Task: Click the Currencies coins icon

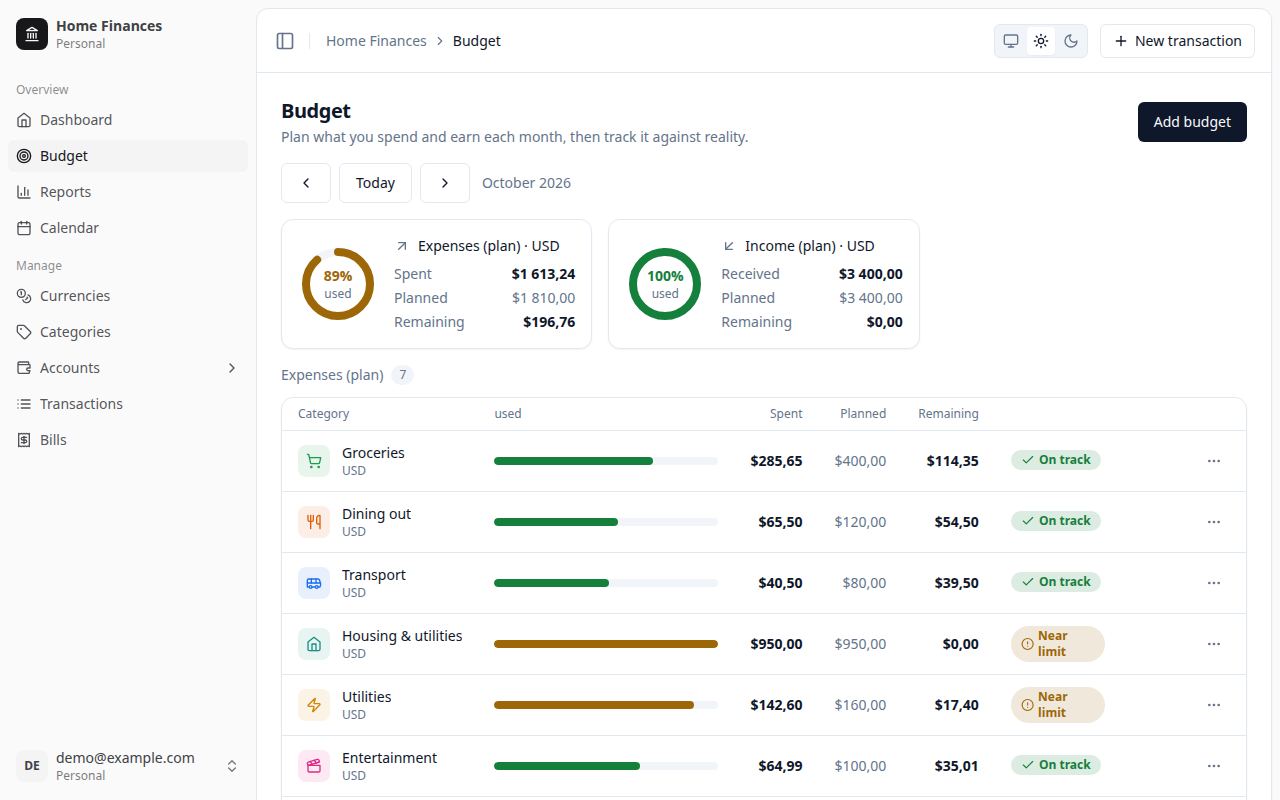Action: click(24, 296)
